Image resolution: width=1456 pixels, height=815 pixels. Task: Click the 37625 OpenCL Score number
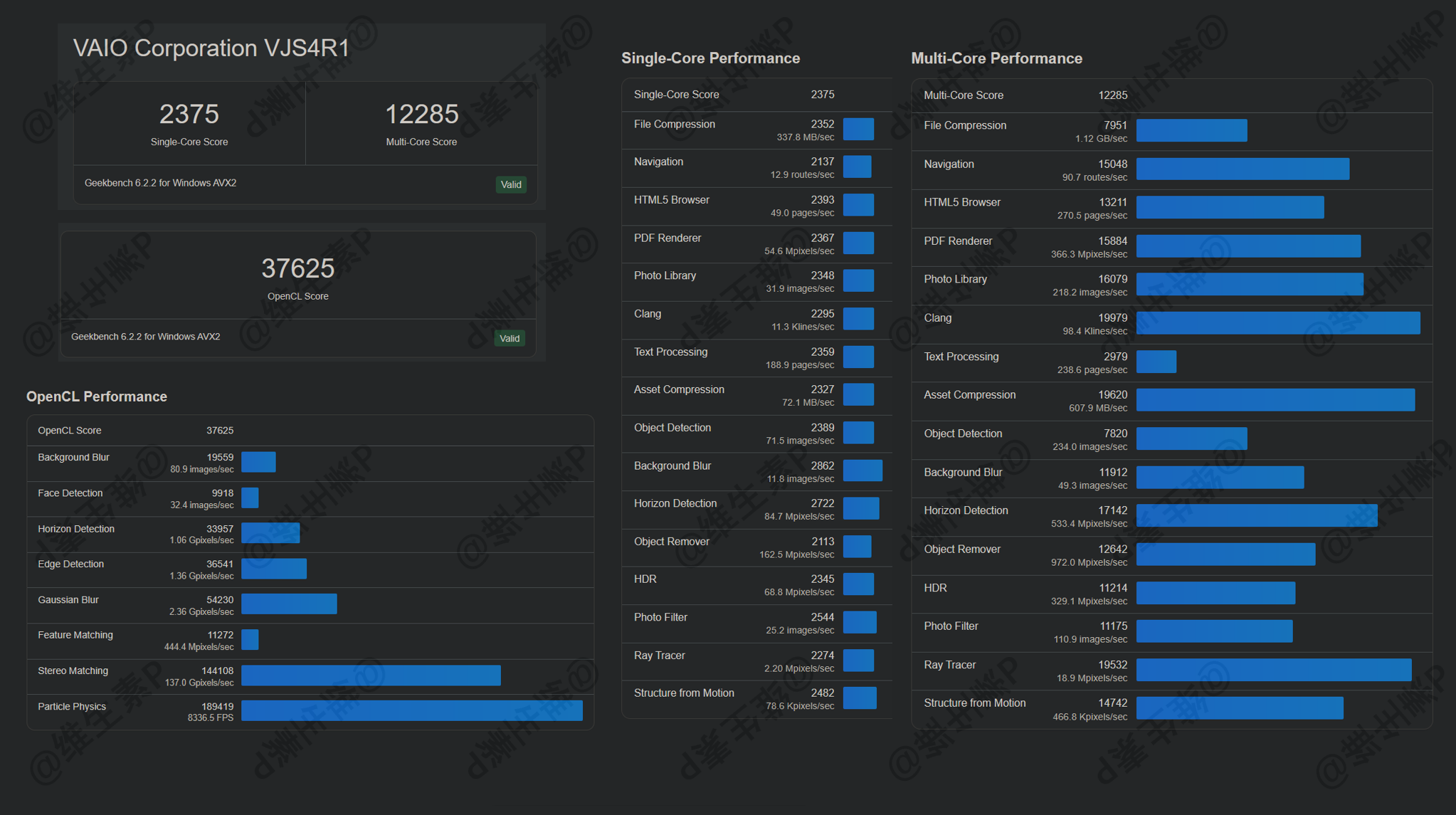[297, 268]
